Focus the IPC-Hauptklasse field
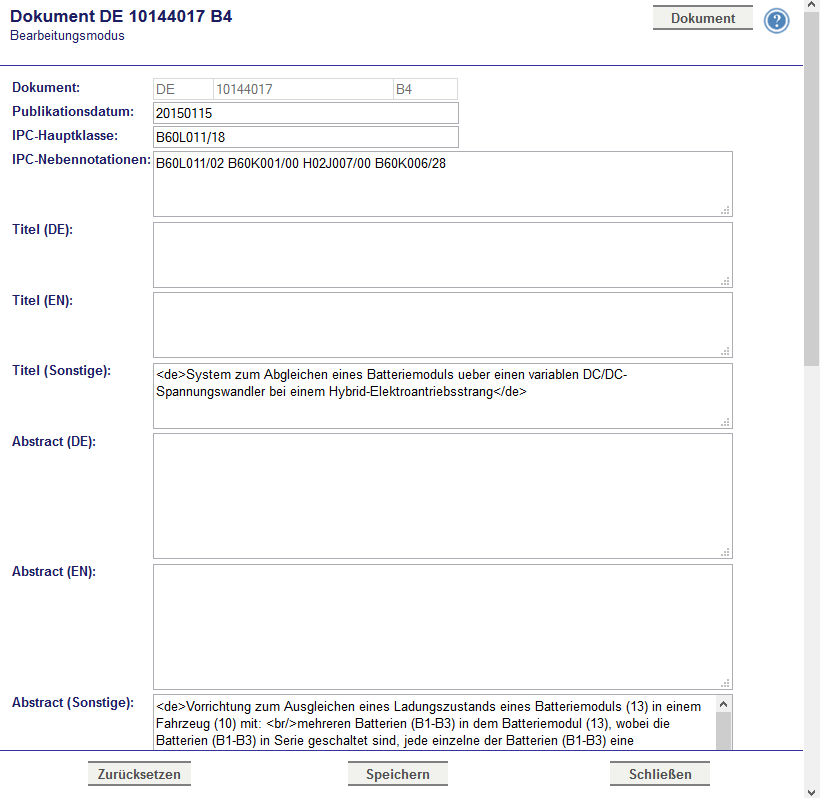The width and height of the screenshot is (820, 798). [x=306, y=137]
